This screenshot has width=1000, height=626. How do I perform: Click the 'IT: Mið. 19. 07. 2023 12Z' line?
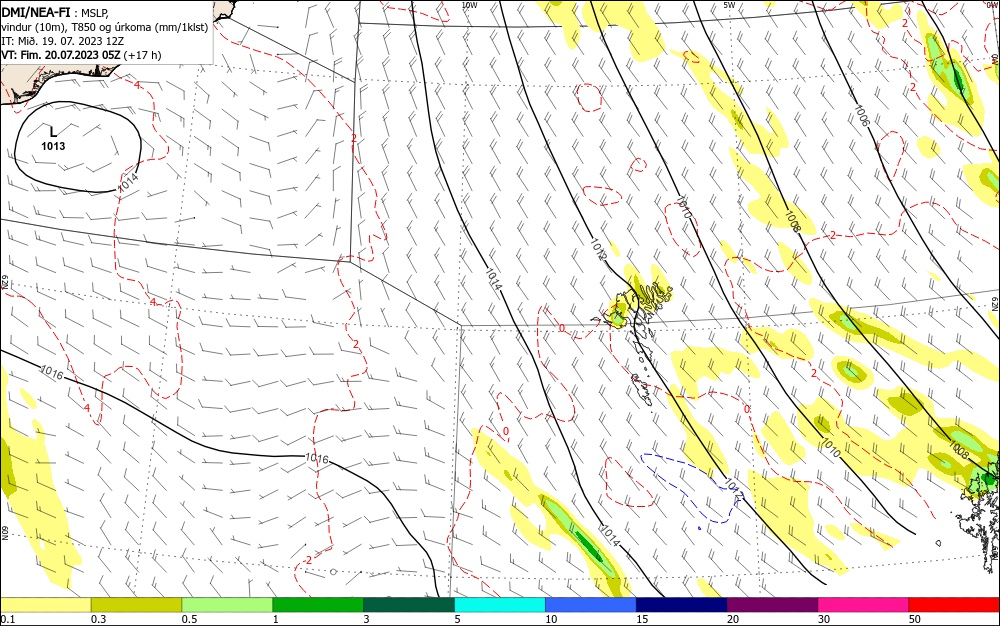pos(62,41)
